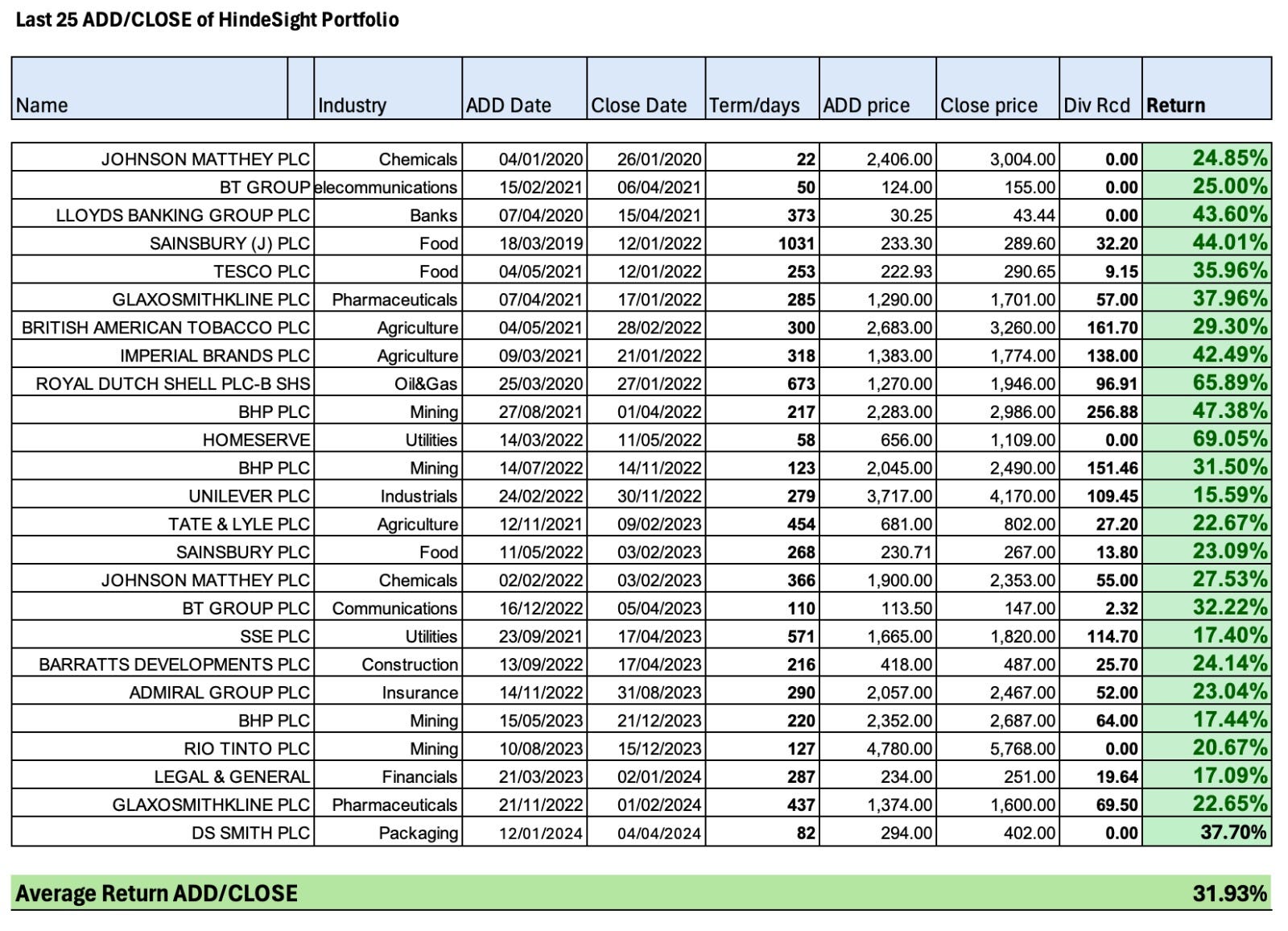Click the 65.89% return cell
The height and width of the screenshot is (931, 1288).
(x=1207, y=383)
